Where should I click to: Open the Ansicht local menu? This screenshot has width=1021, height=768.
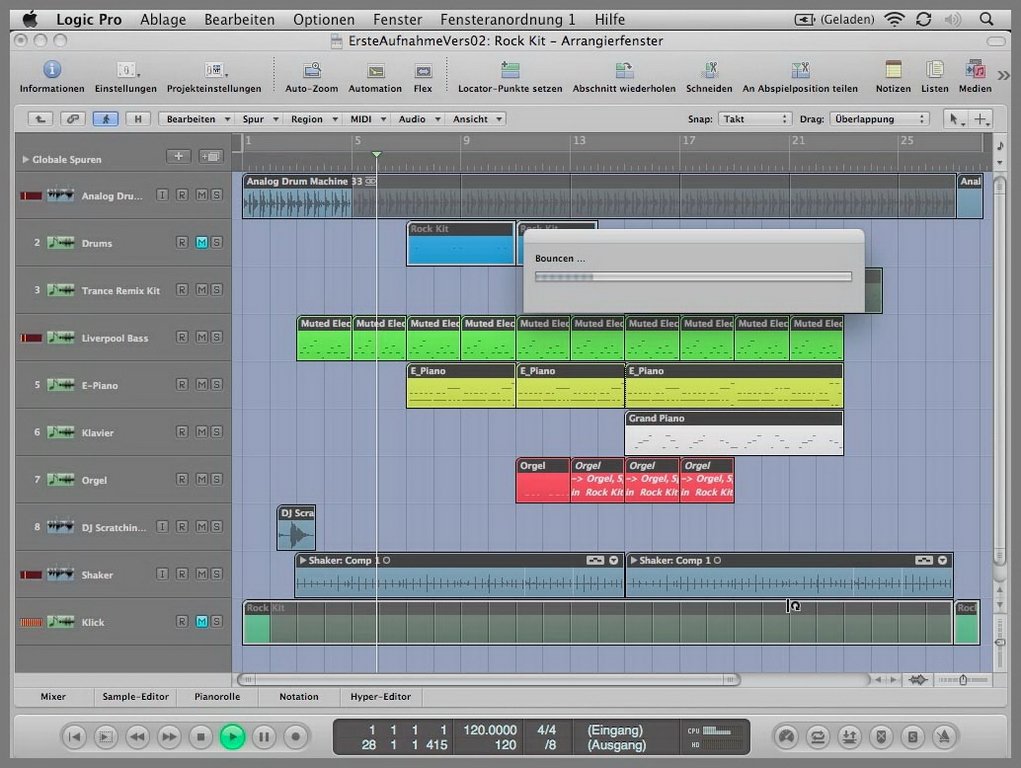[x=477, y=119]
